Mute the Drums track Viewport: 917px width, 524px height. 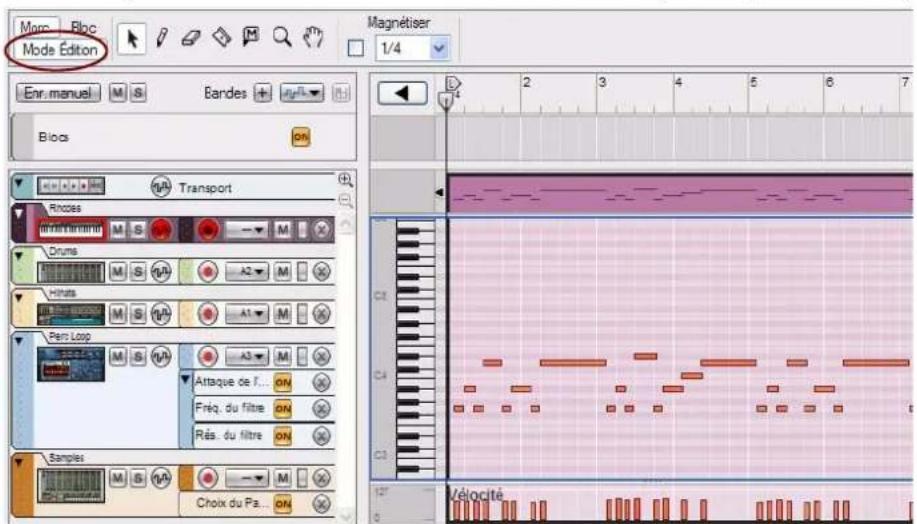(x=118, y=272)
